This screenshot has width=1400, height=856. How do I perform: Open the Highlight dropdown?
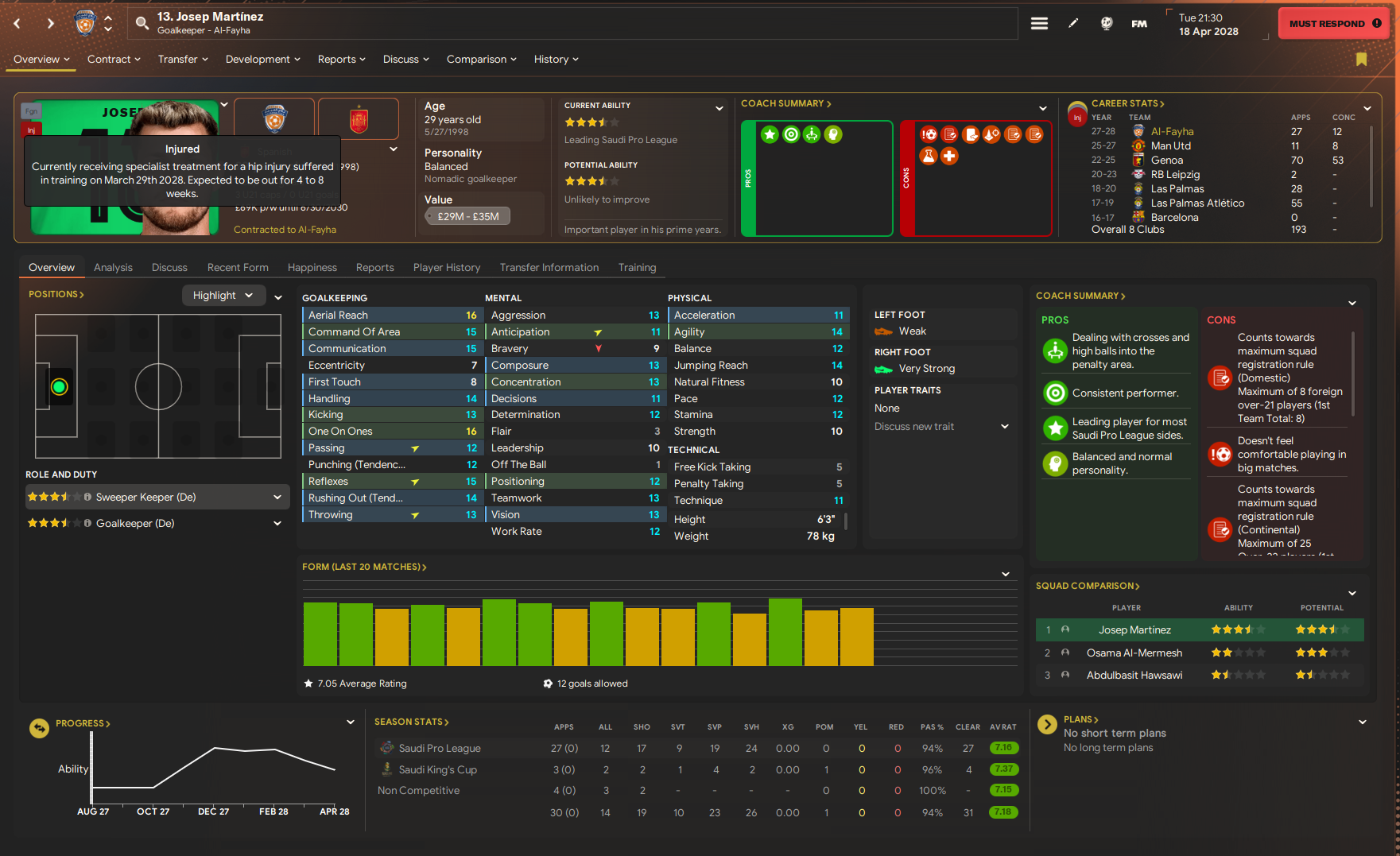[223, 296]
